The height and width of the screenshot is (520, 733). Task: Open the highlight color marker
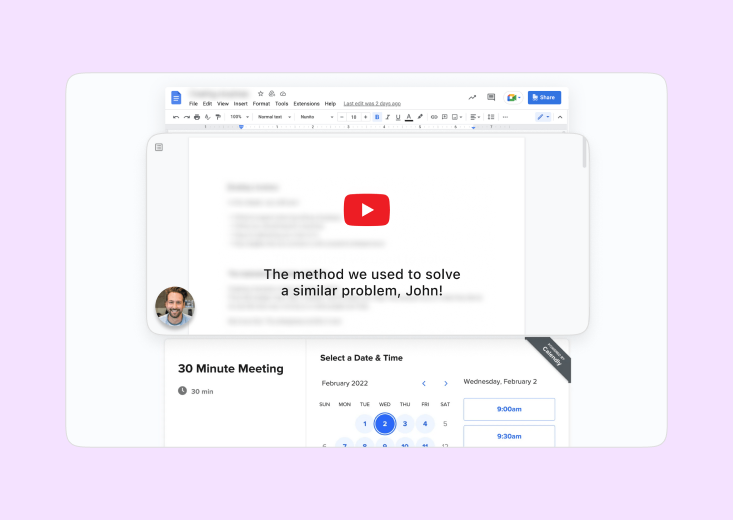[420, 117]
